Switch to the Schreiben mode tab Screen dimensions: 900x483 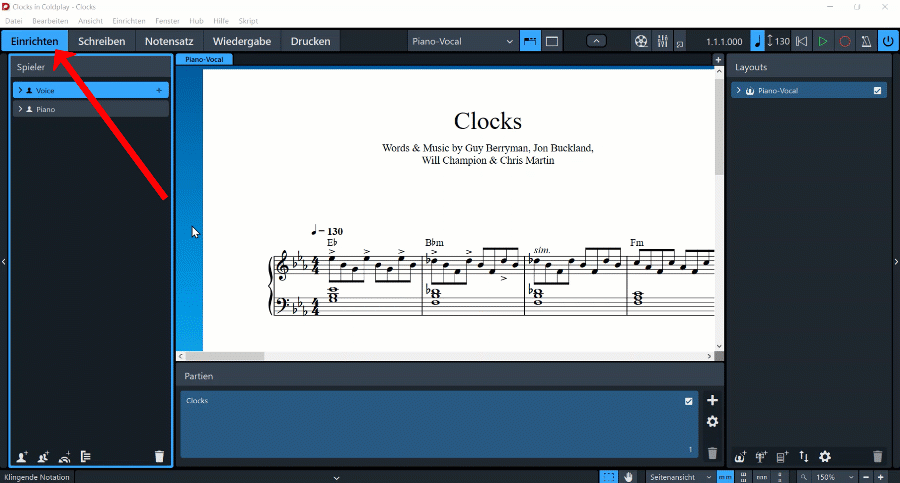point(102,41)
